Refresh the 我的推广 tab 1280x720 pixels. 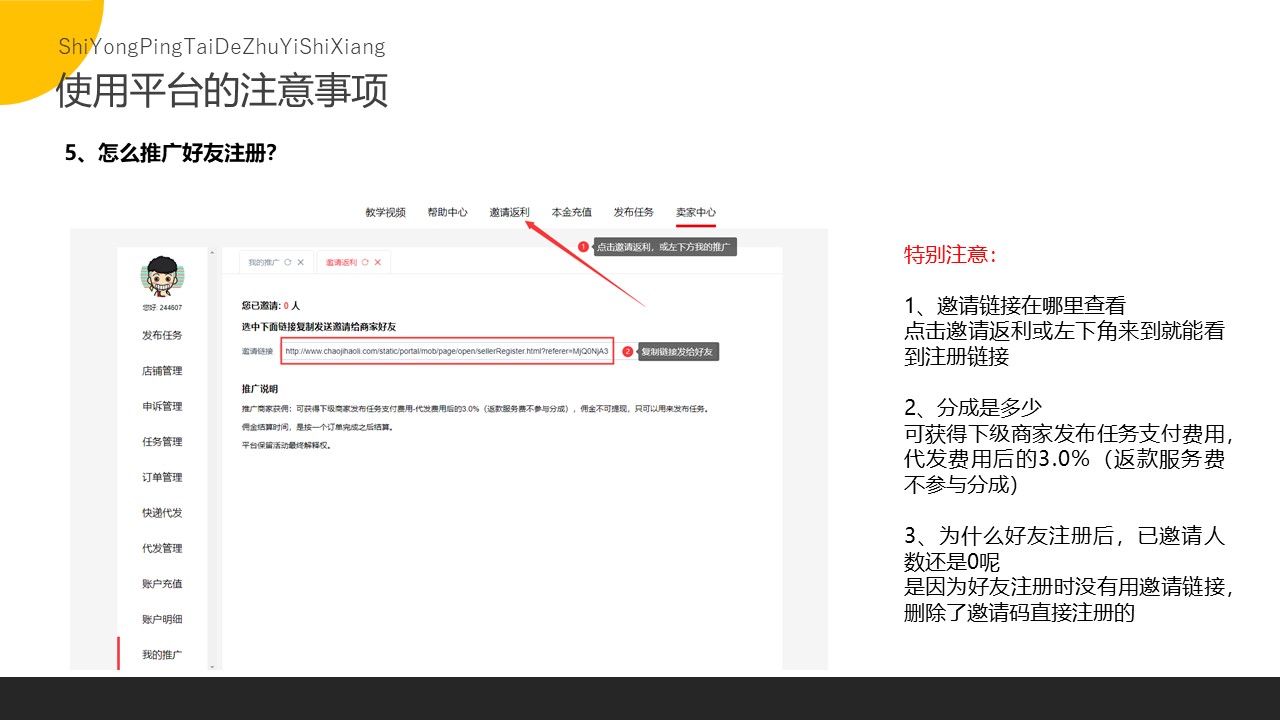coord(288,262)
